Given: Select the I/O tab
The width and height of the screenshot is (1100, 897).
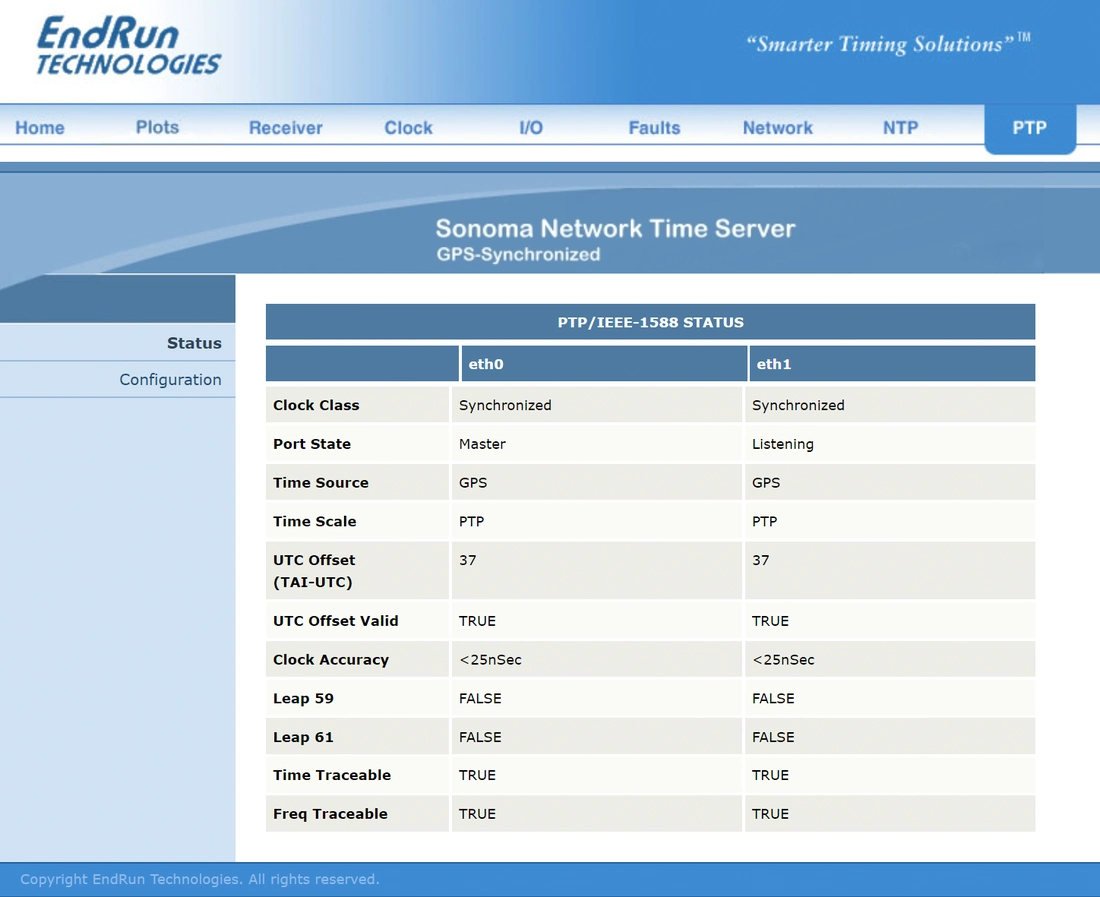Looking at the screenshot, I should click(x=531, y=128).
